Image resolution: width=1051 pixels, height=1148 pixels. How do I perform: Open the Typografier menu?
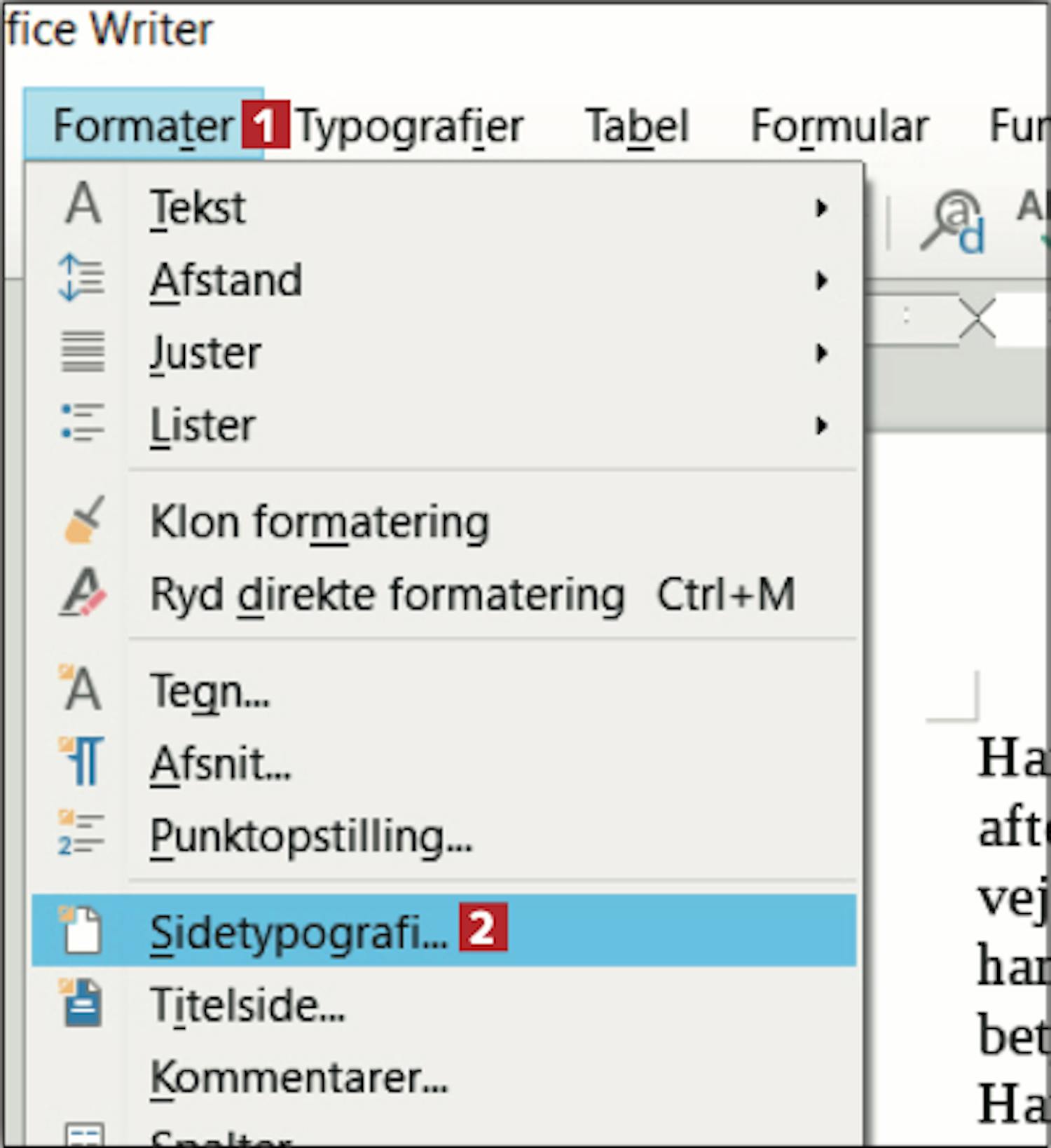point(411,127)
